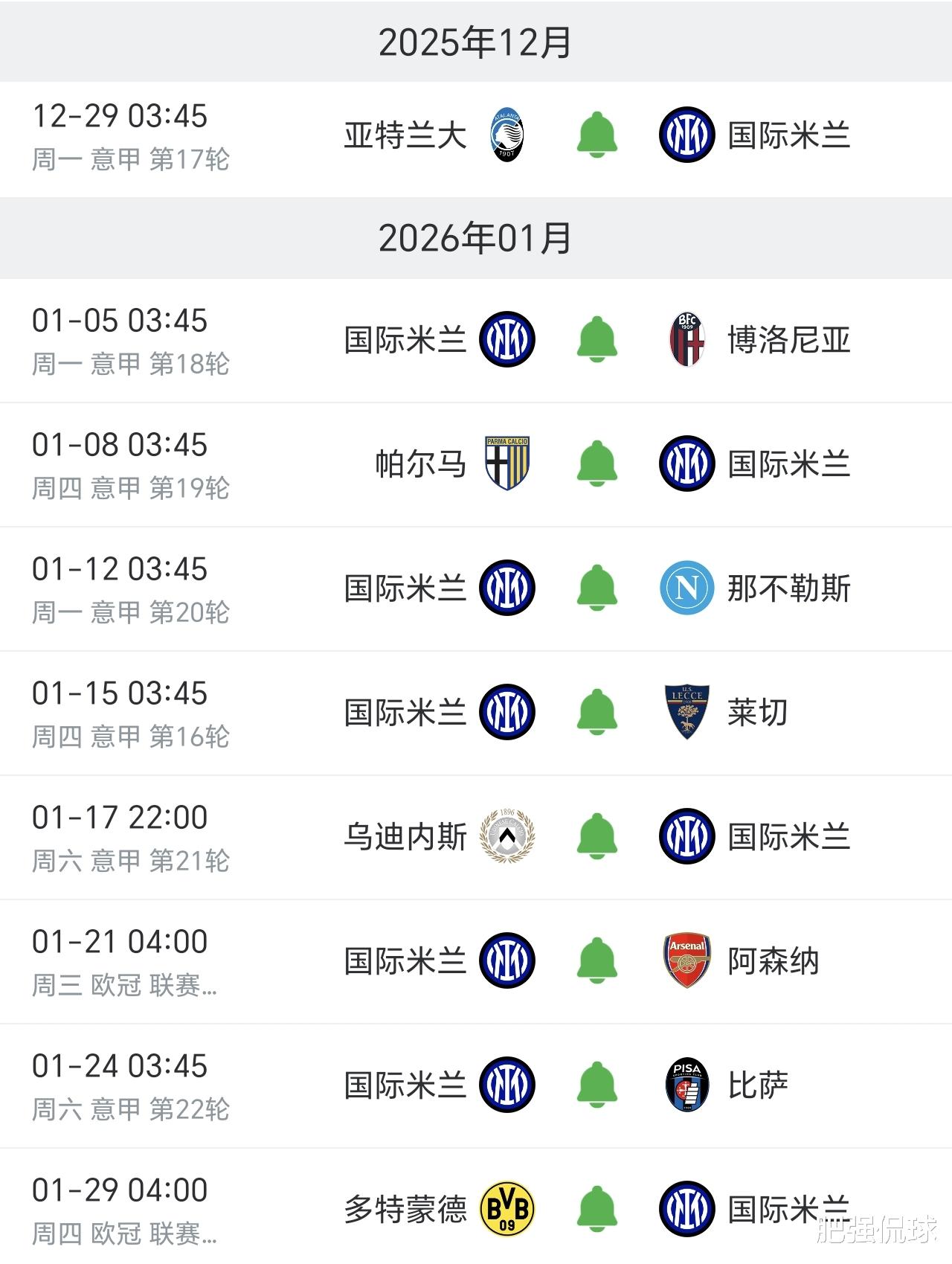Toggle reminder bell for Atalanta match
Image resolution: width=952 pixels, height=1264 pixels.
point(597,135)
